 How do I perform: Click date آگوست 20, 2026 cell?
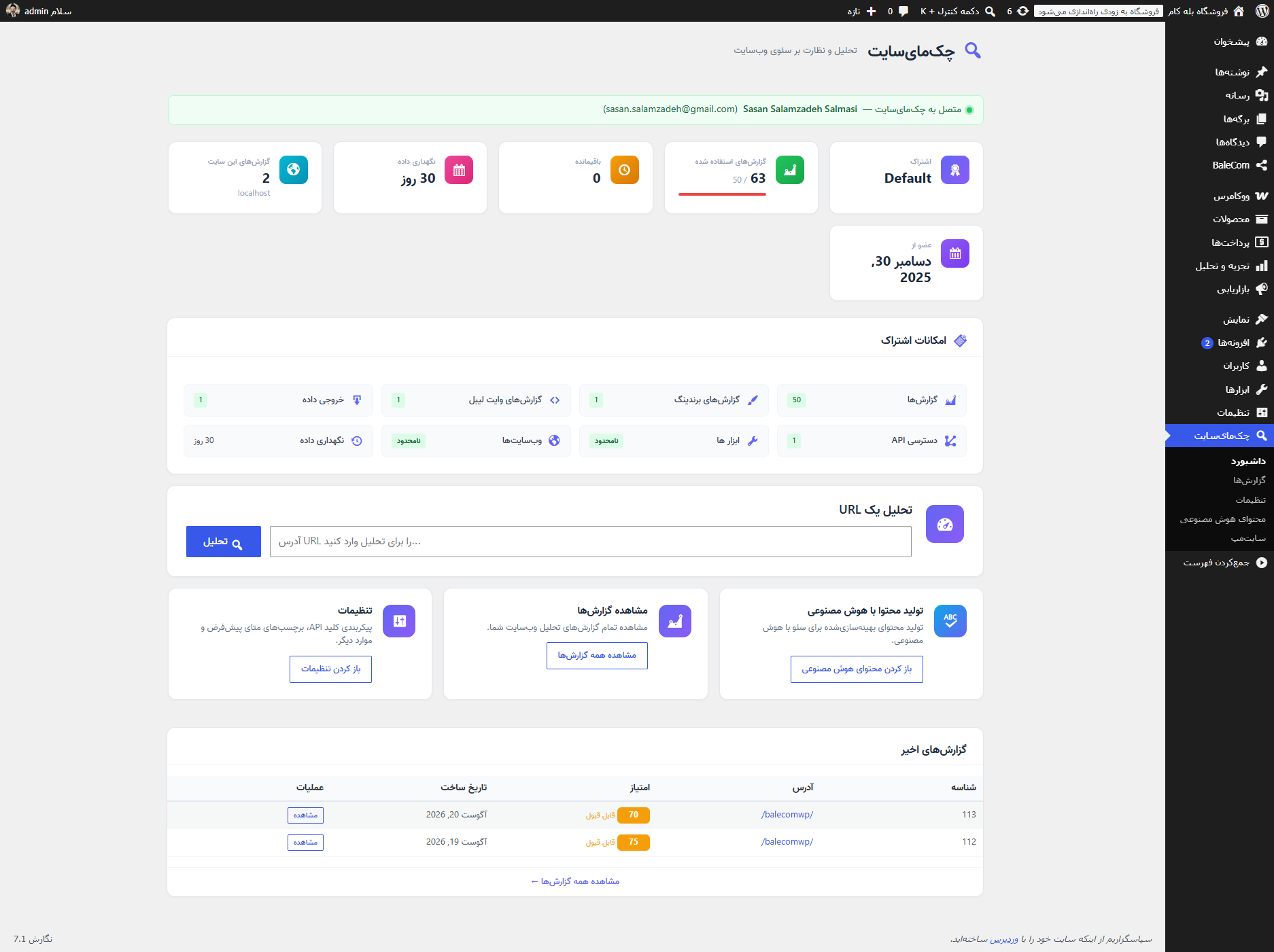(x=457, y=815)
